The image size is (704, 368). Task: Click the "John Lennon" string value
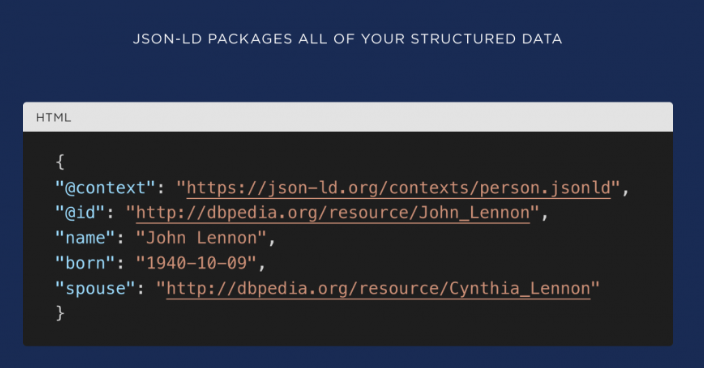[201, 238]
